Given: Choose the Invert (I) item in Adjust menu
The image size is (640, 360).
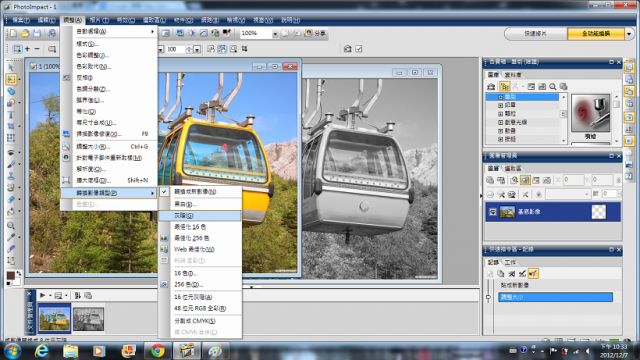Looking at the screenshot, I should [109, 78].
